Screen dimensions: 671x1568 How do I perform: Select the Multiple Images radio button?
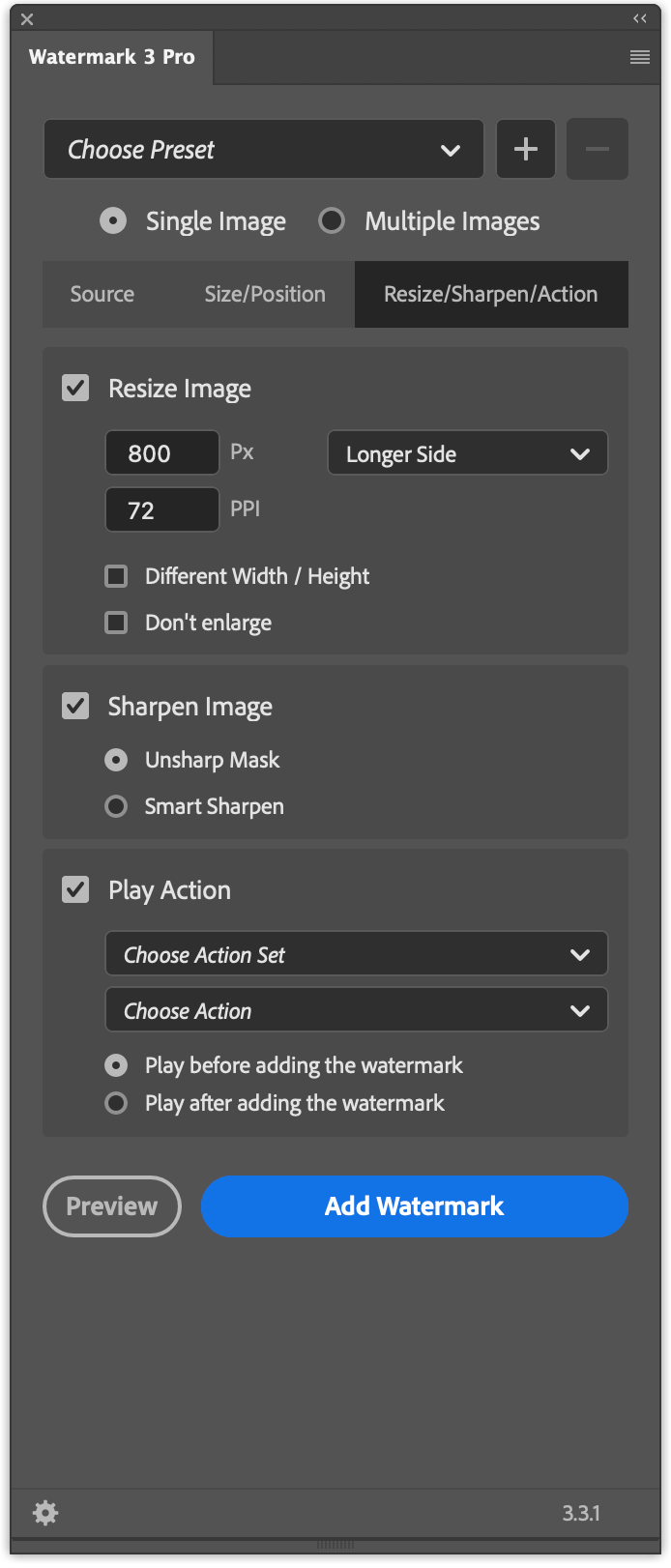pyautogui.click(x=332, y=220)
